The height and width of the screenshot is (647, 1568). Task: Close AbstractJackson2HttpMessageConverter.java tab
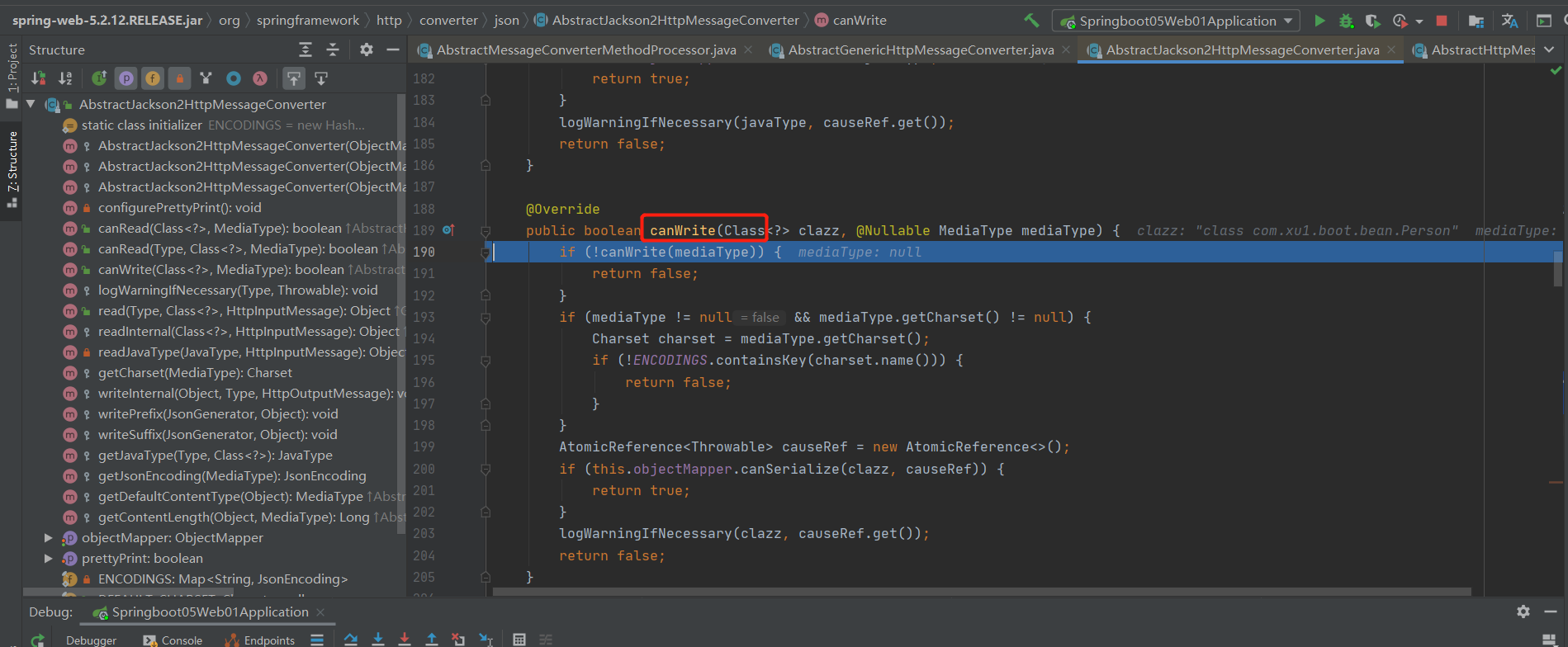tap(1391, 50)
